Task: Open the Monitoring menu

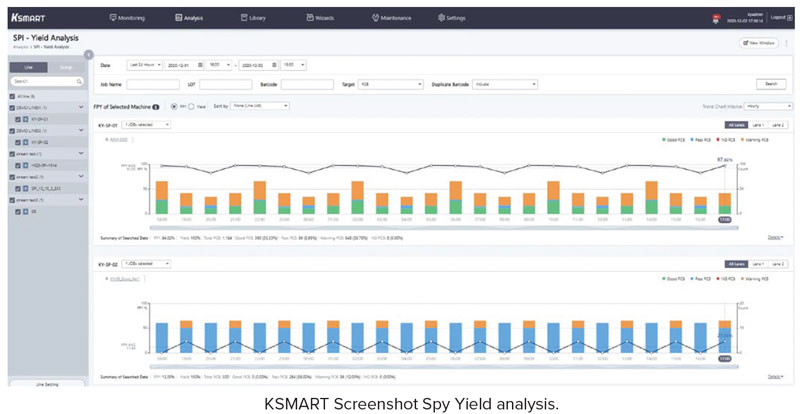Action: 128,18
